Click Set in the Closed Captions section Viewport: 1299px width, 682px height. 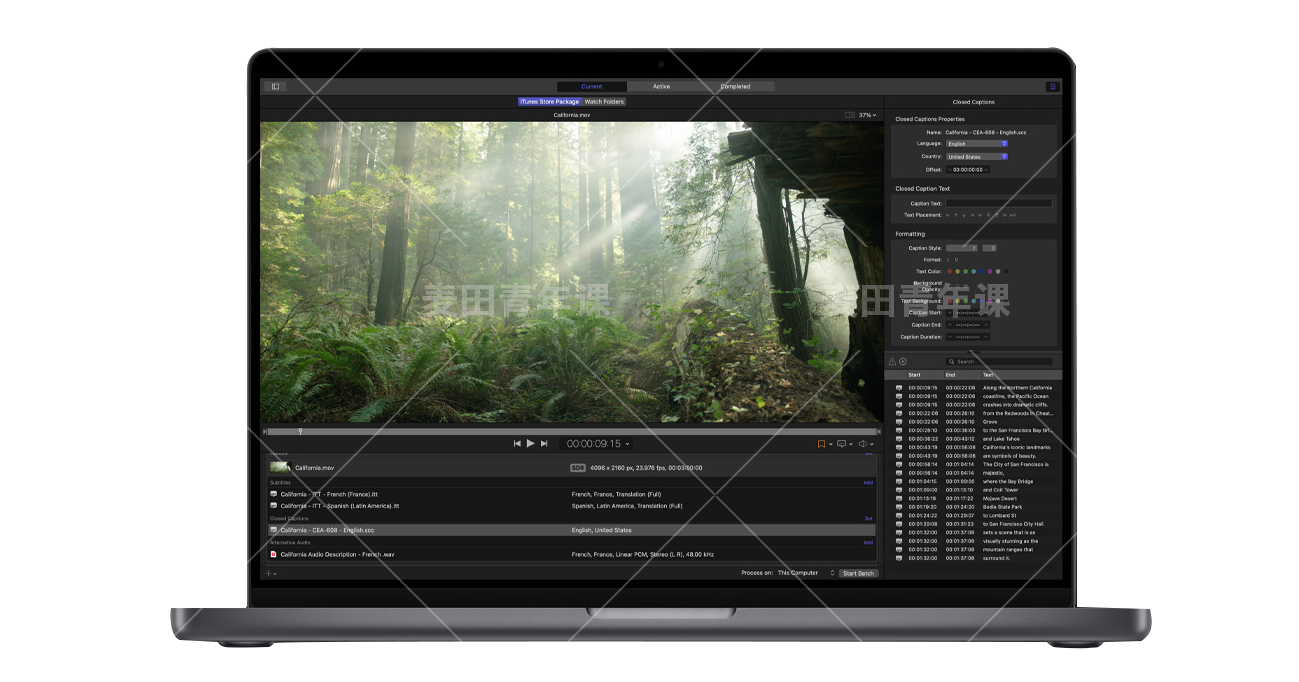pos(869,519)
